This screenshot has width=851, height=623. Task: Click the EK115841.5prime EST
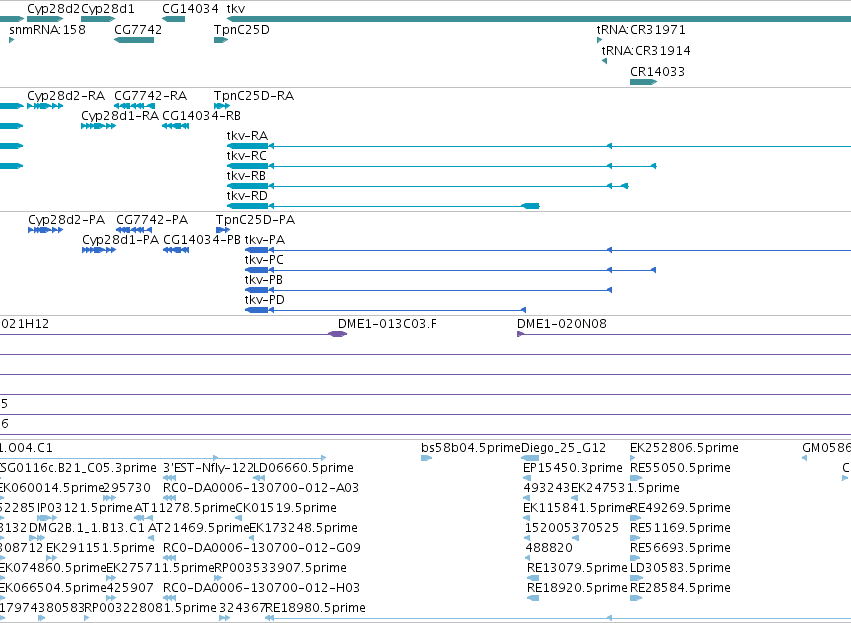(526, 518)
